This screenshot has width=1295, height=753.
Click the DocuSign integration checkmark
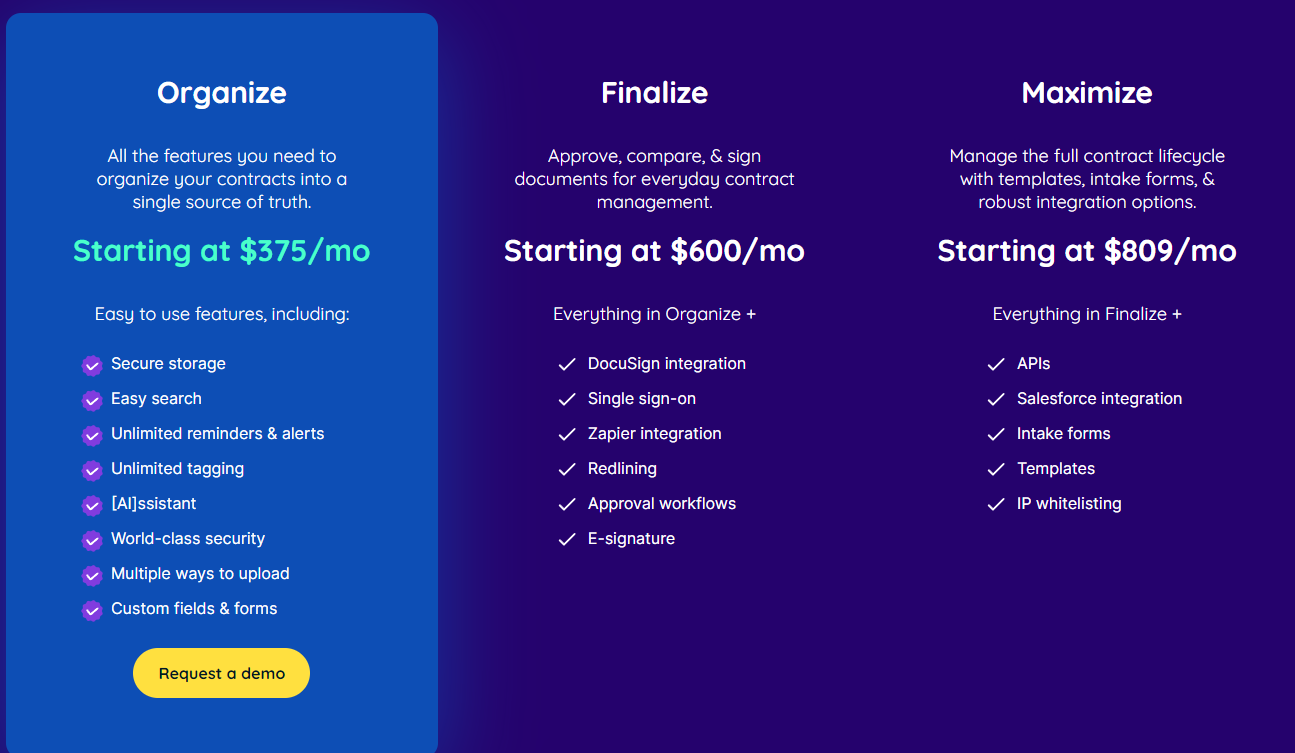pyautogui.click(x=567, y=364)
